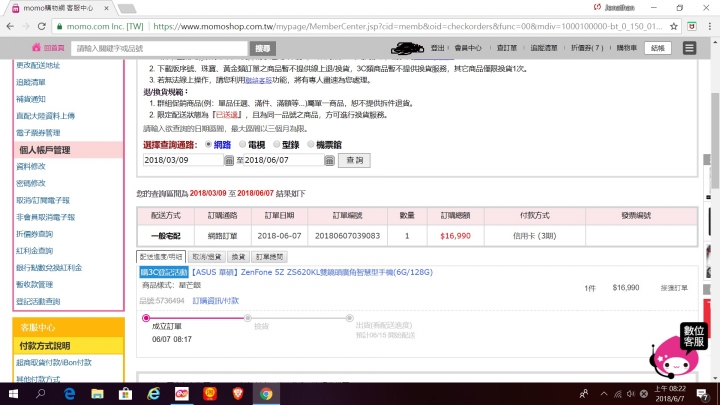Switch to the 配送進度/明細 tab
The width and height of the screenshot is (720, 405).
(x=161, y=257)
